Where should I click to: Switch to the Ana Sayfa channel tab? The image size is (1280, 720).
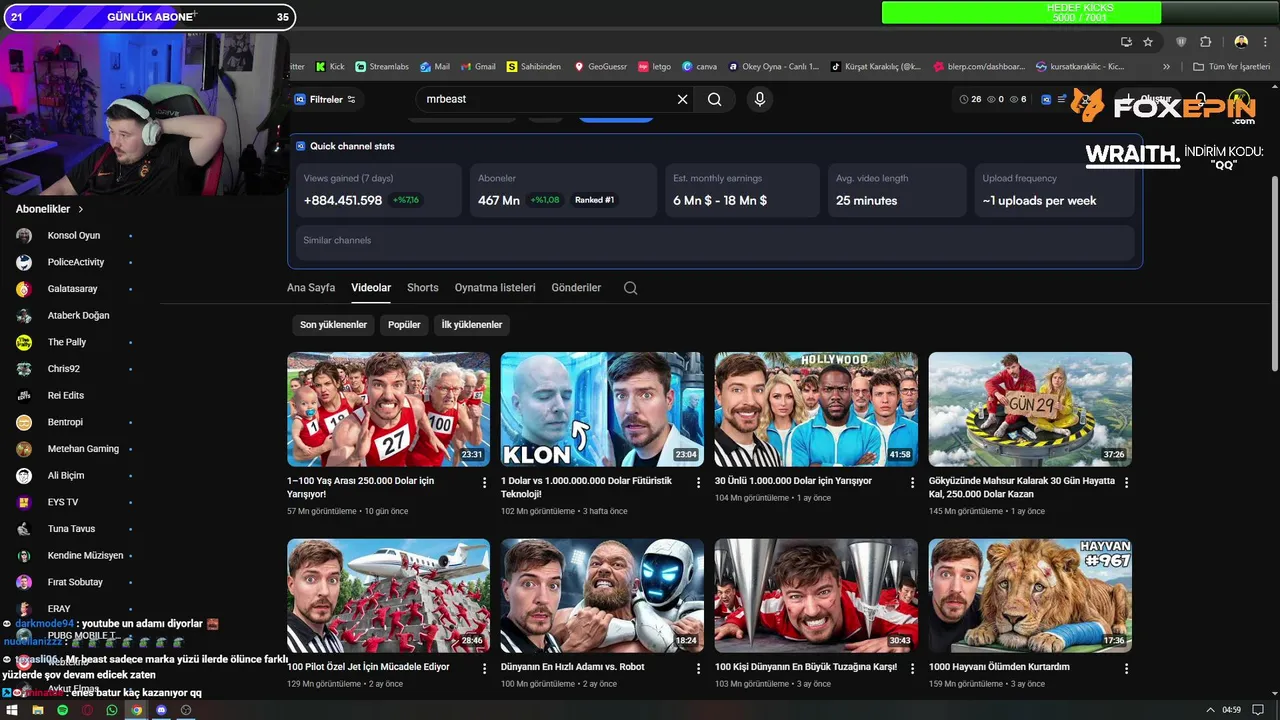(311, 288)
